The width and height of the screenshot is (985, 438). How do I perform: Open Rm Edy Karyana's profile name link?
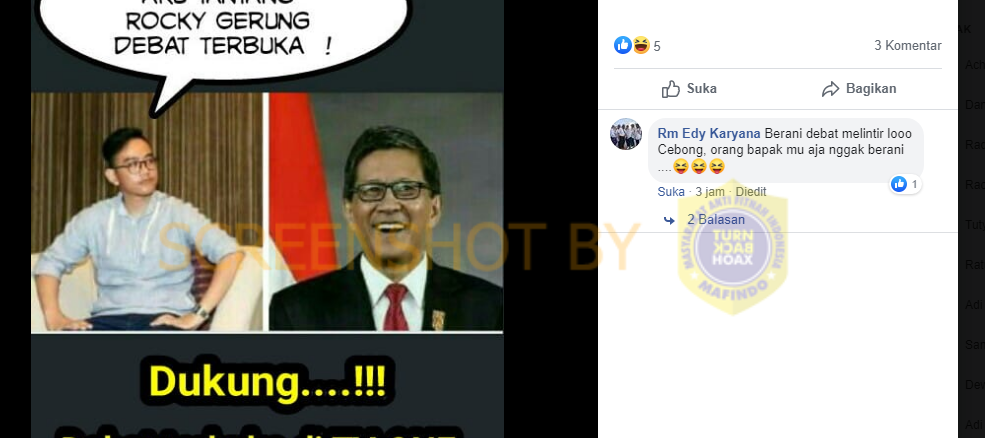709,134
